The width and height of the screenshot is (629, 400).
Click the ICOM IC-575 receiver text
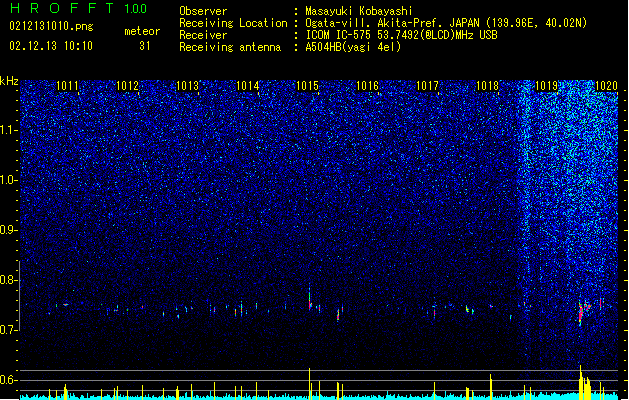(x=401, y=35)
